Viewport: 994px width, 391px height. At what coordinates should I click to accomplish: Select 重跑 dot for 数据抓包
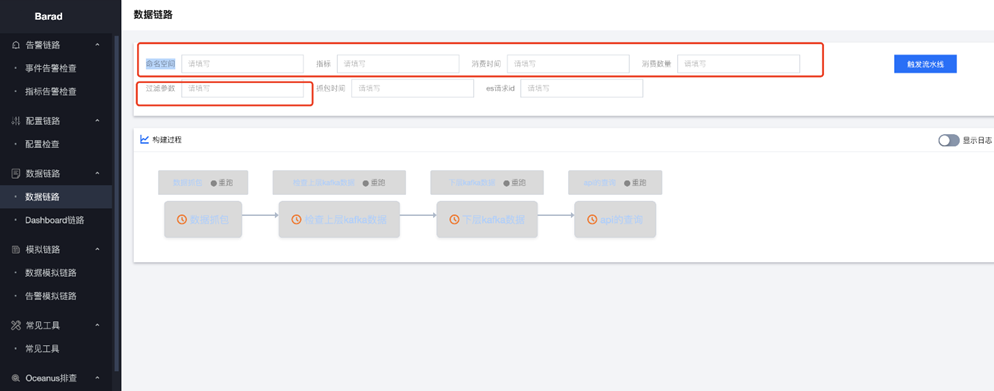click(214, 183)
